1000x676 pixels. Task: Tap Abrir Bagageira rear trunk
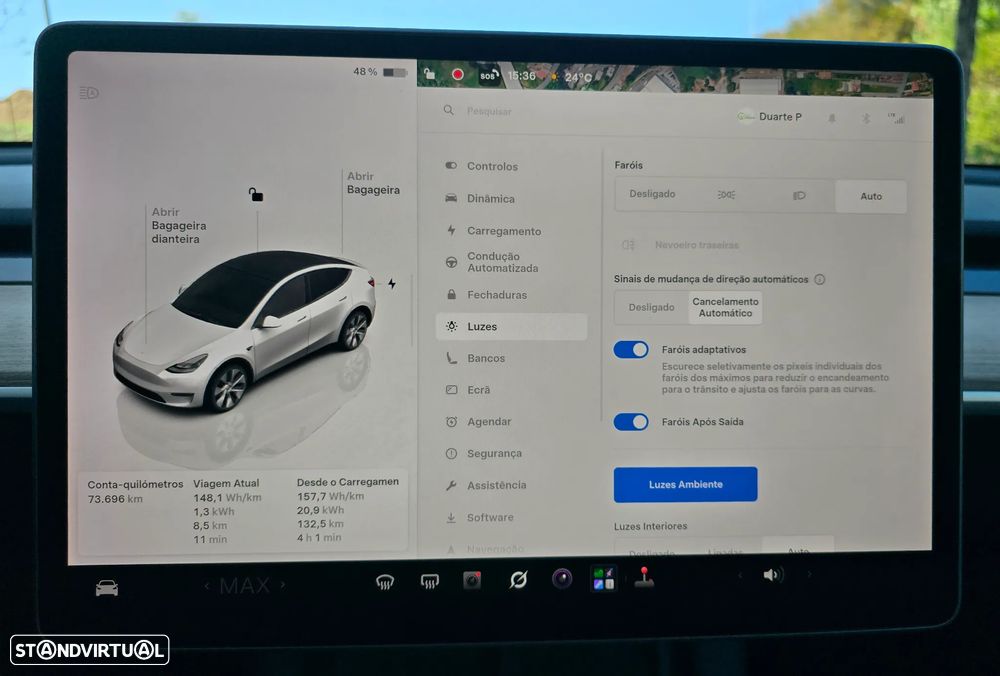pyautogui.click(x=373, y=183)
